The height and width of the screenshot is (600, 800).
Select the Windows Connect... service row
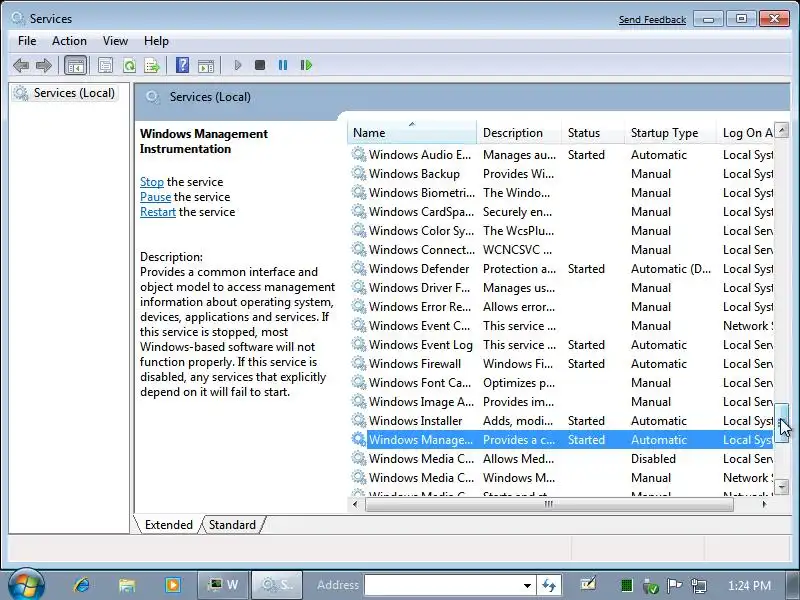pos(561,250)
